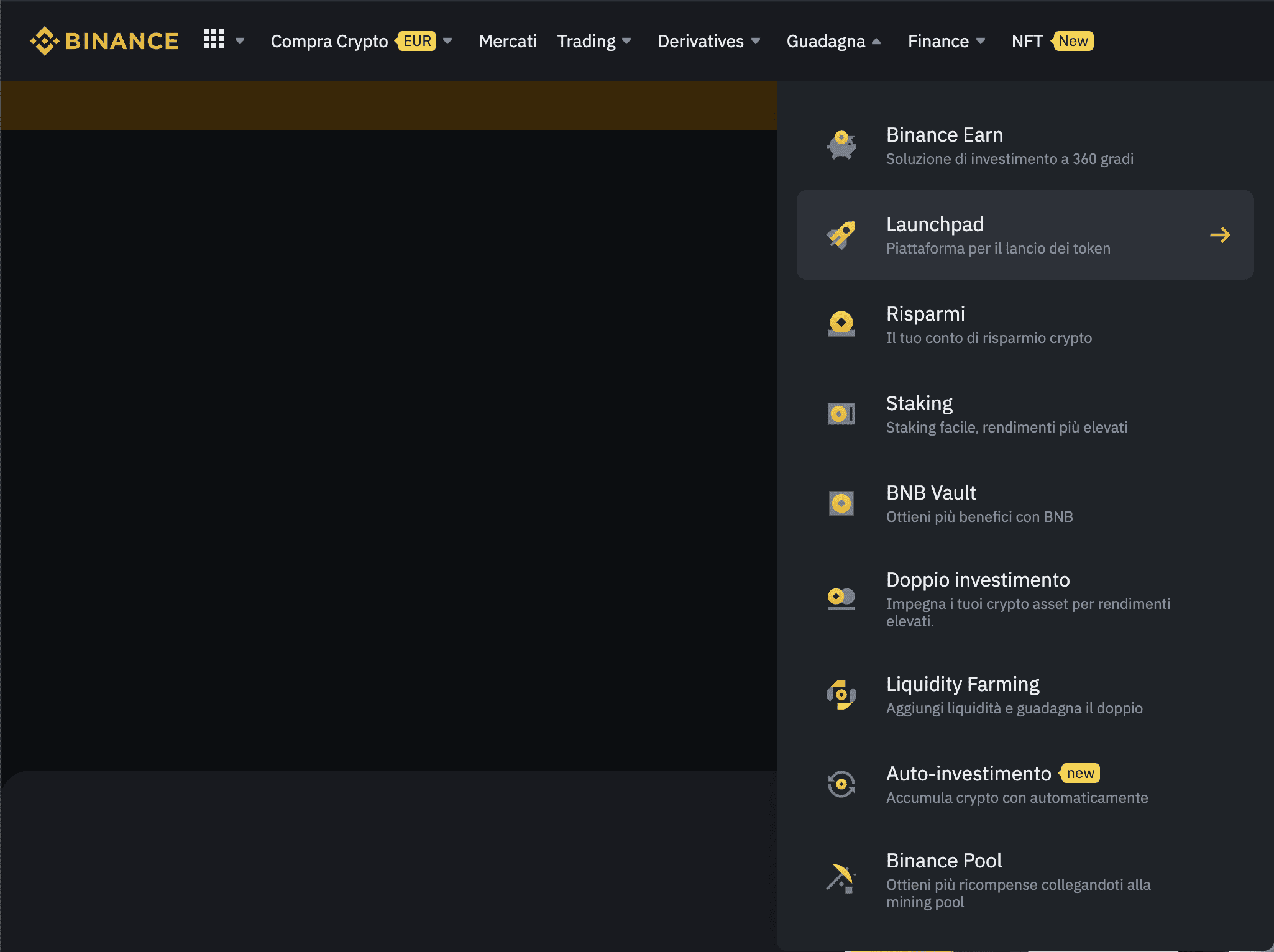This screenshot has width=1274, height=952.
Task: Click the BNB Vault icon
Action: [x=841, y=503]
